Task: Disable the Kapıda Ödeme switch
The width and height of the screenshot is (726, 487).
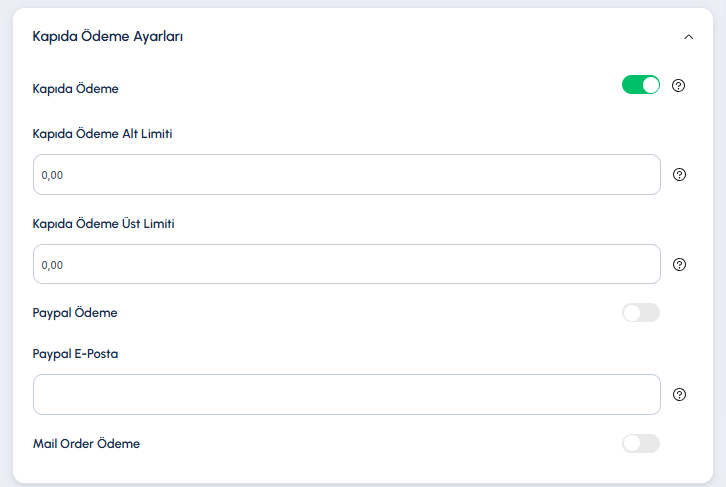Action: point(641,85)
